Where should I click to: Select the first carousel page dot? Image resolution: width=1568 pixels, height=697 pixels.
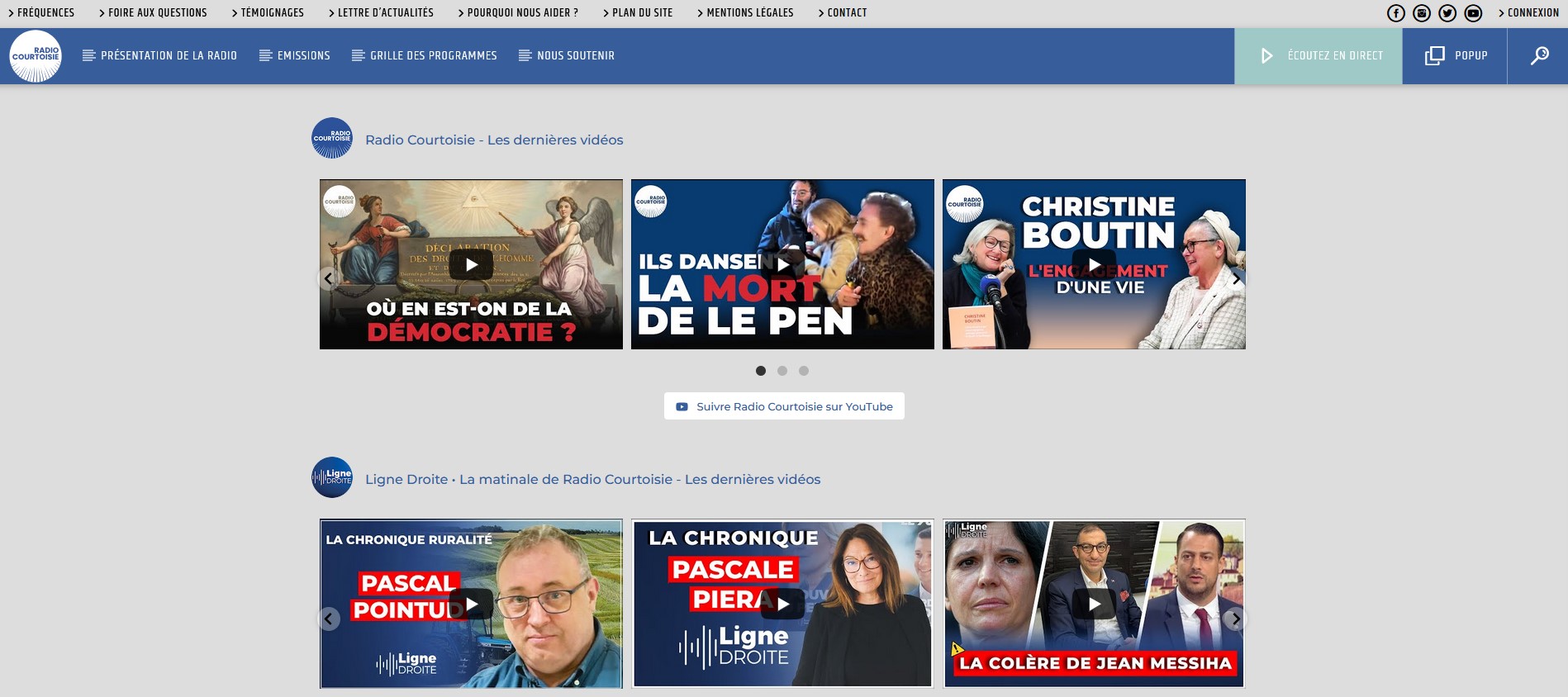761,371
